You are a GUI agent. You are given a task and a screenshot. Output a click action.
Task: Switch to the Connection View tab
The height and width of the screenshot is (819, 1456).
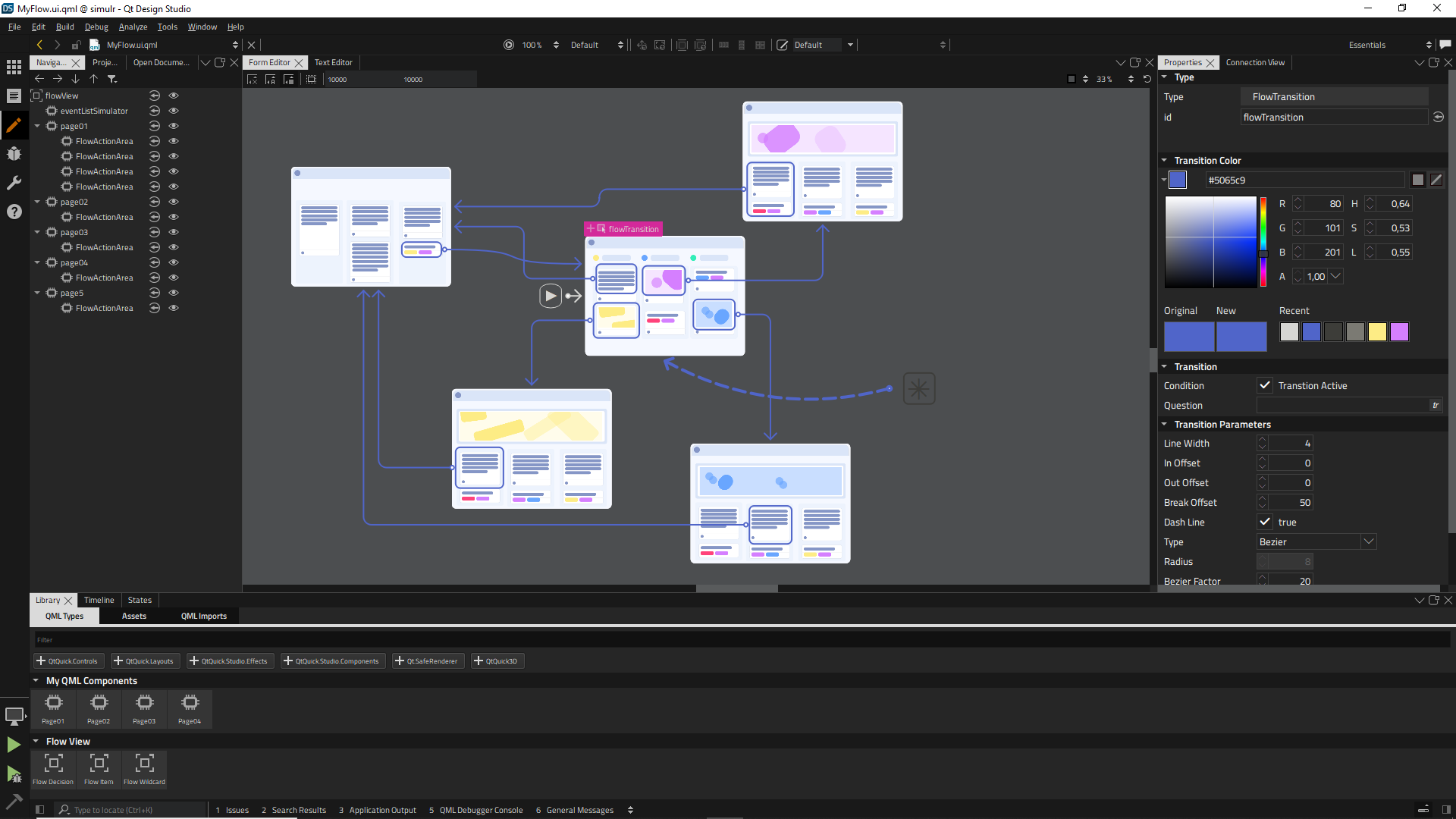(x=1255, y=62)
